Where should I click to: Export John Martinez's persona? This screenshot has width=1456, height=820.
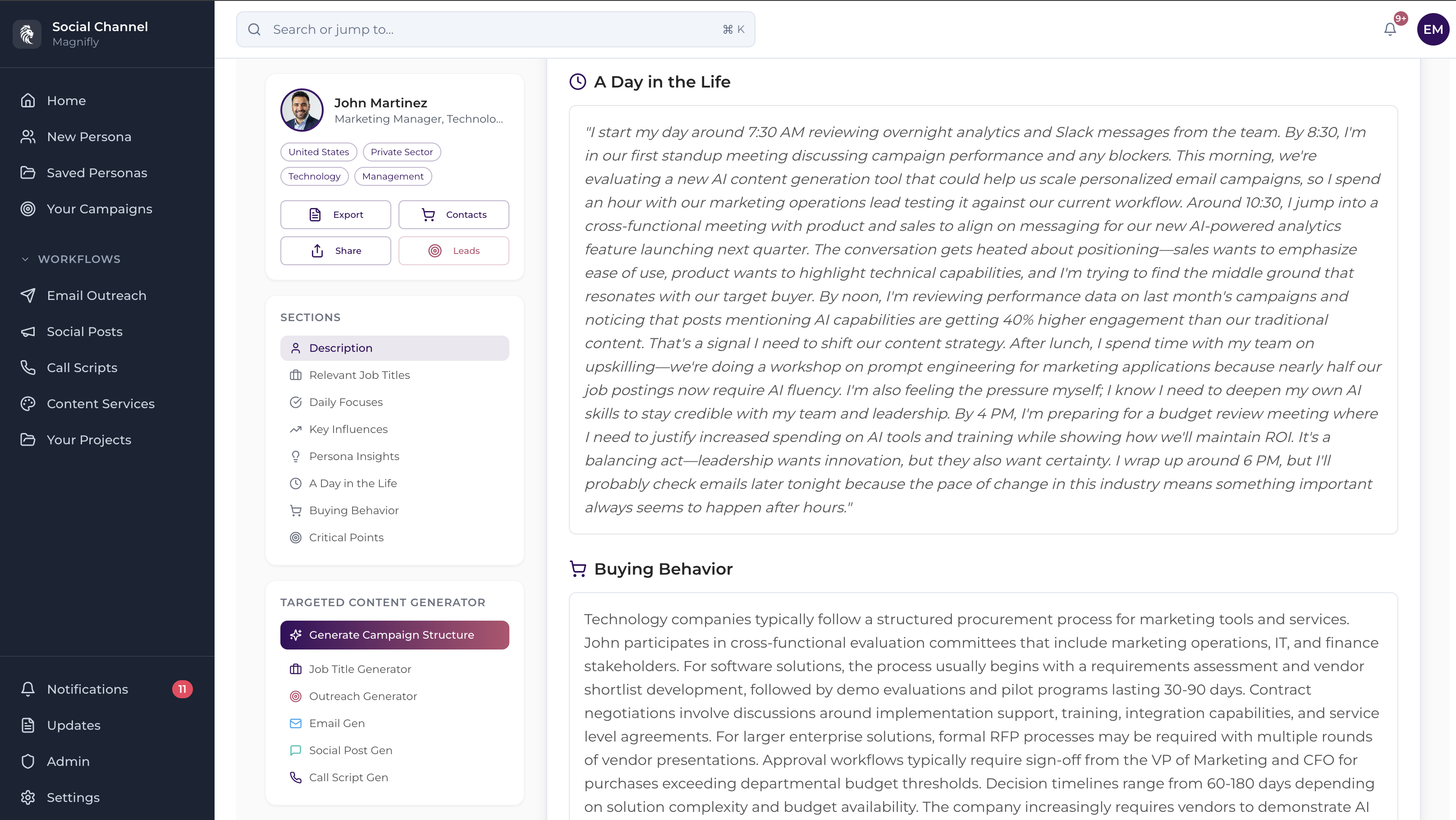tap(335, 214)
